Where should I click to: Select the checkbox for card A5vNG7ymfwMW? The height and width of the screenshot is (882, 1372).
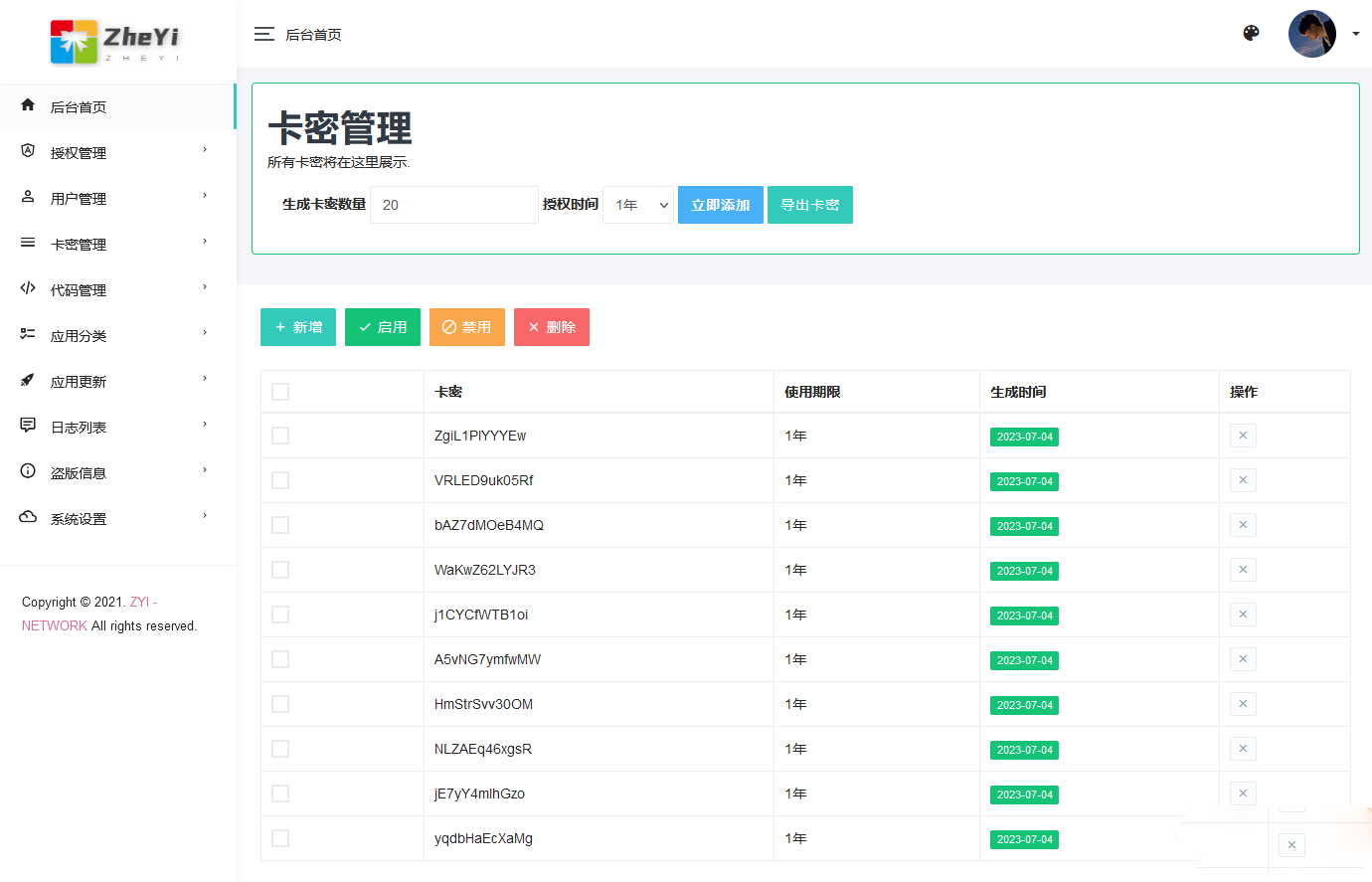(280, 659)
